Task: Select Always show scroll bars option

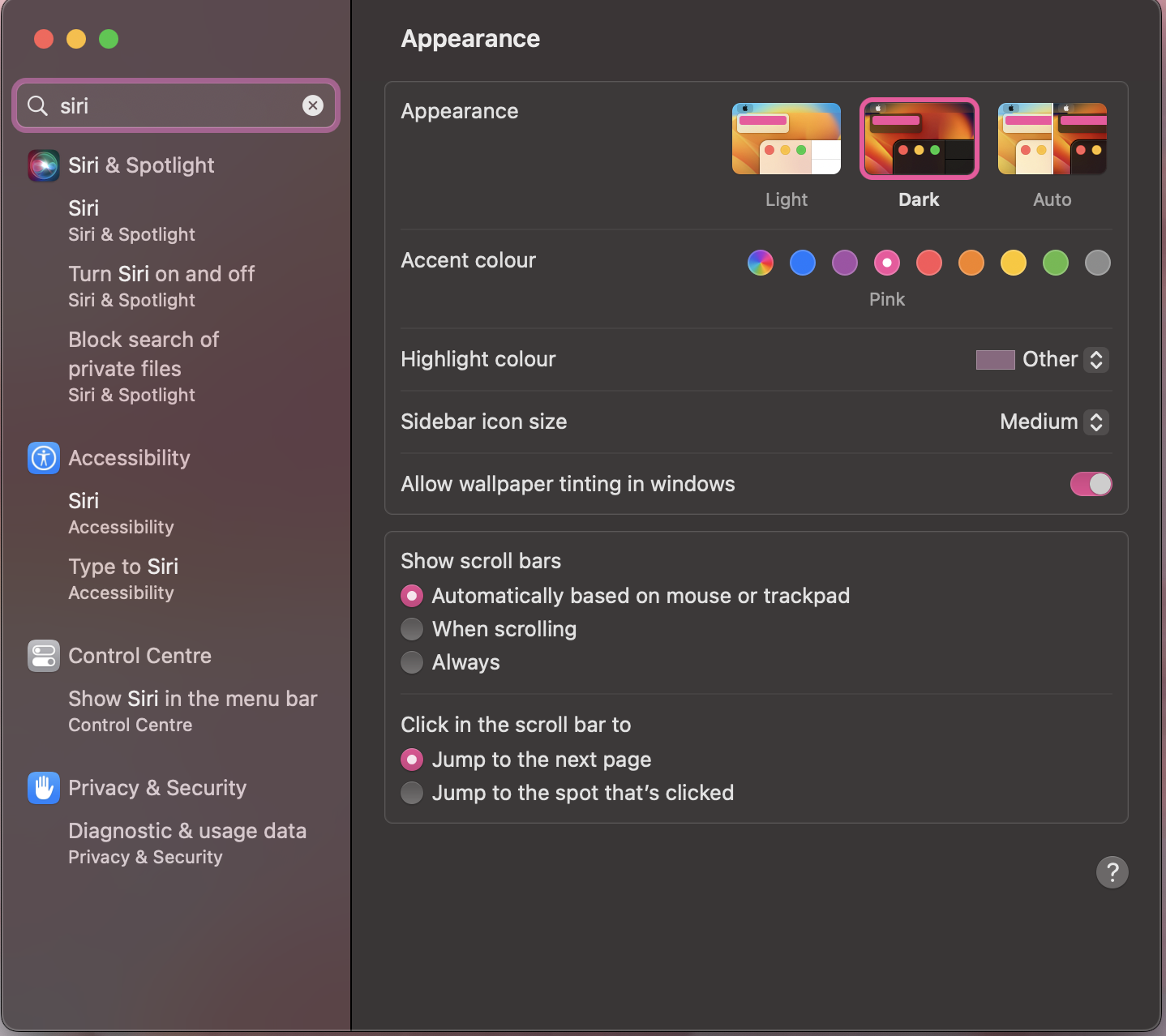Action: click(x=412, y=662)
